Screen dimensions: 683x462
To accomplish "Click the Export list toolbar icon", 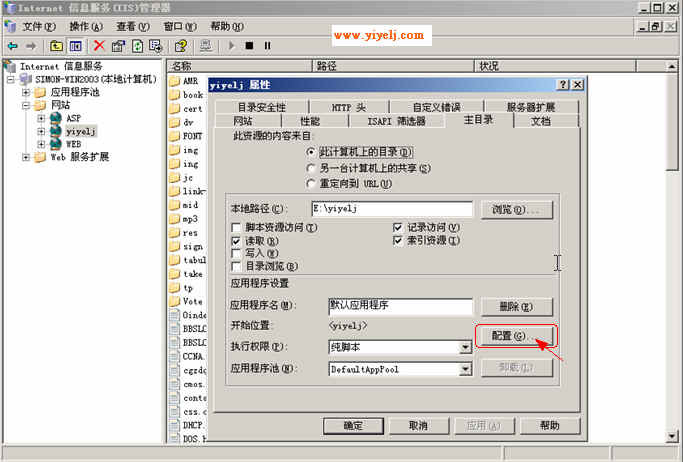I will point(156,46).
